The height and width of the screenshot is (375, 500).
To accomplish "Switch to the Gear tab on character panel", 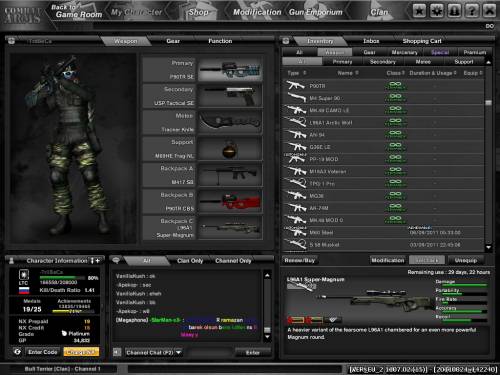I will tap(173, 41).
